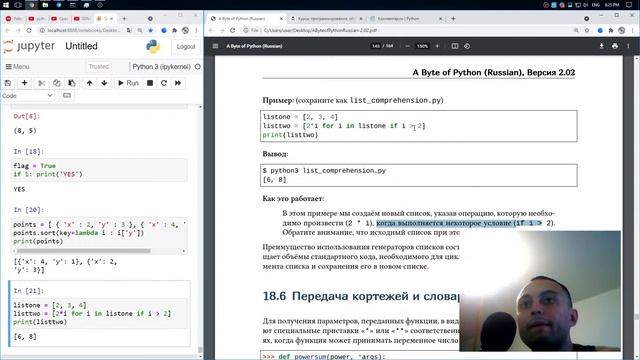Click the localhost address bar

84,30
